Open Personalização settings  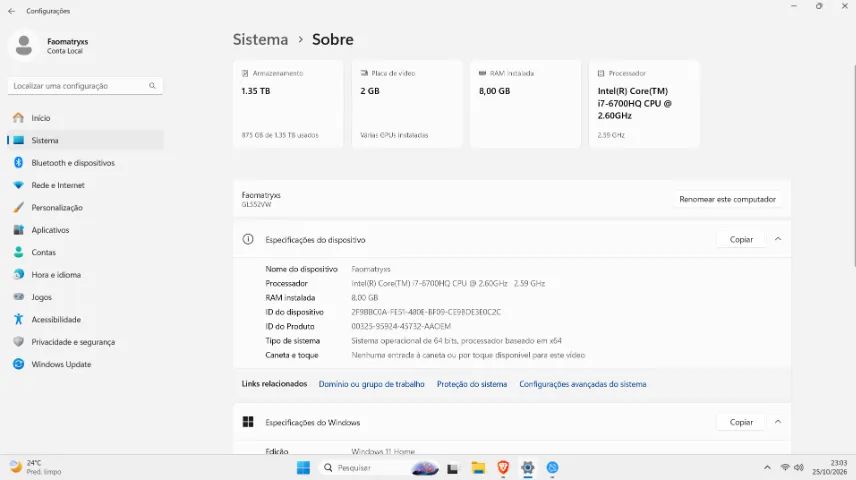coord(85,208)
